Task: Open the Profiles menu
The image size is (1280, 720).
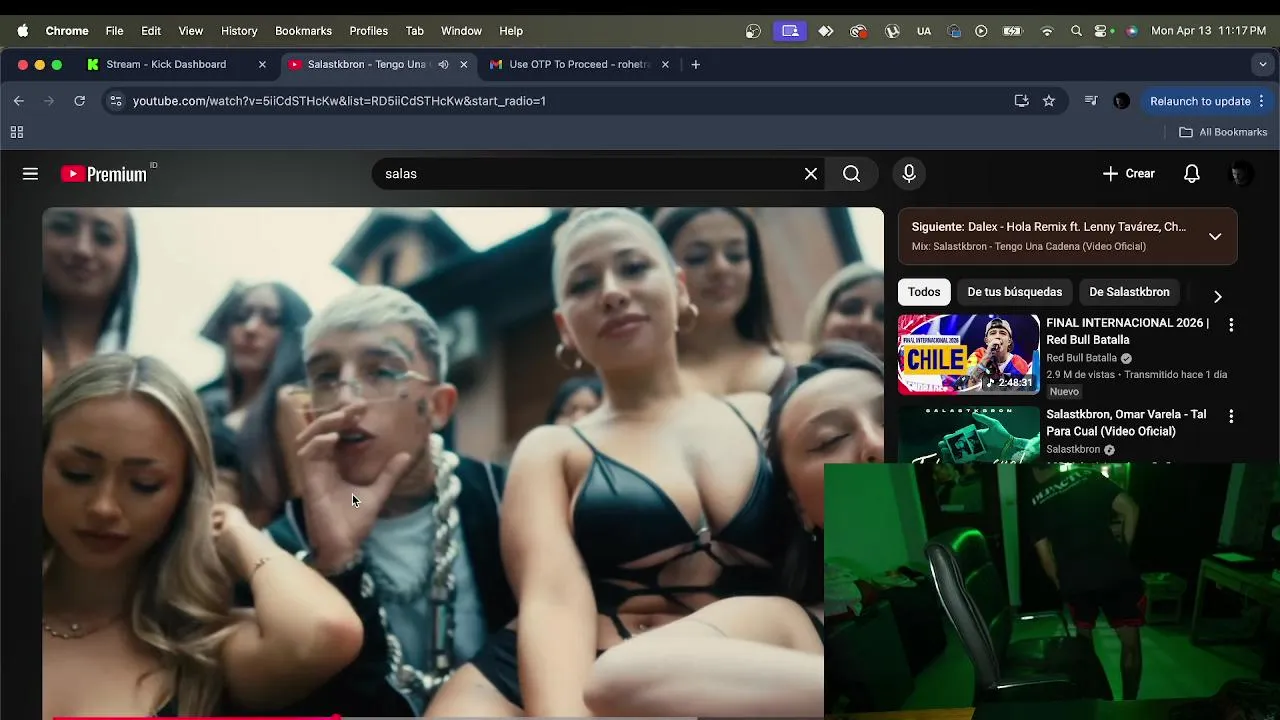Action: click(x=368, y=31)
